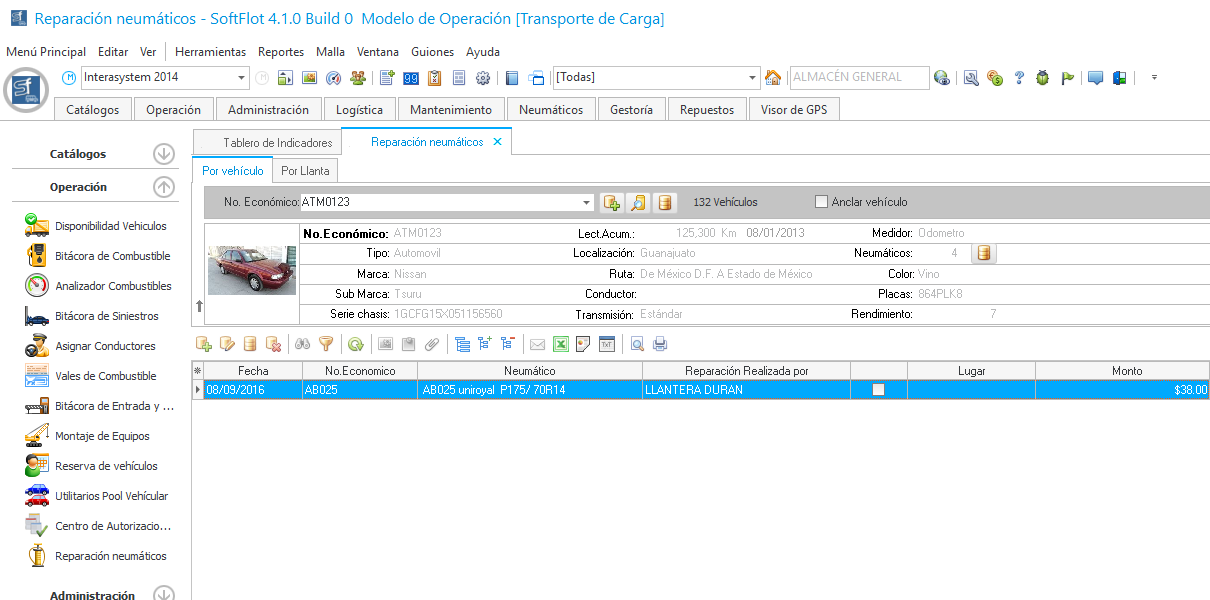Viewport: 1210px width, 600px height.
Task: Click the add new record icon in grid toolbar
Action: [x=204, y=344]
